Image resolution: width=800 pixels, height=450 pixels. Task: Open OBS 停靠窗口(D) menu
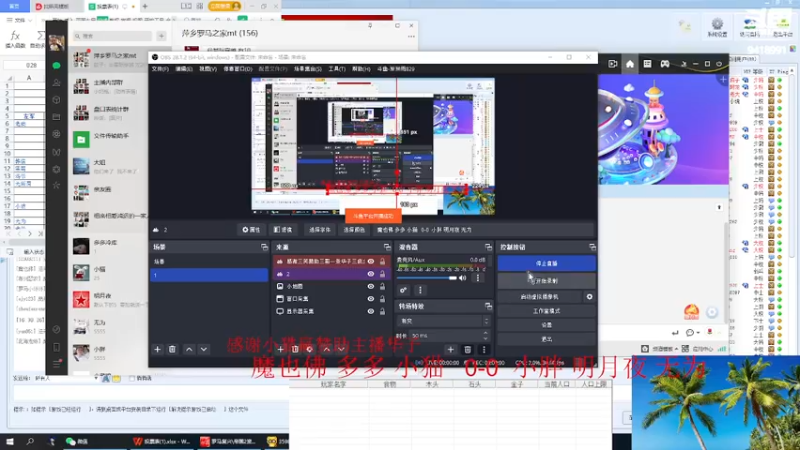238,69
